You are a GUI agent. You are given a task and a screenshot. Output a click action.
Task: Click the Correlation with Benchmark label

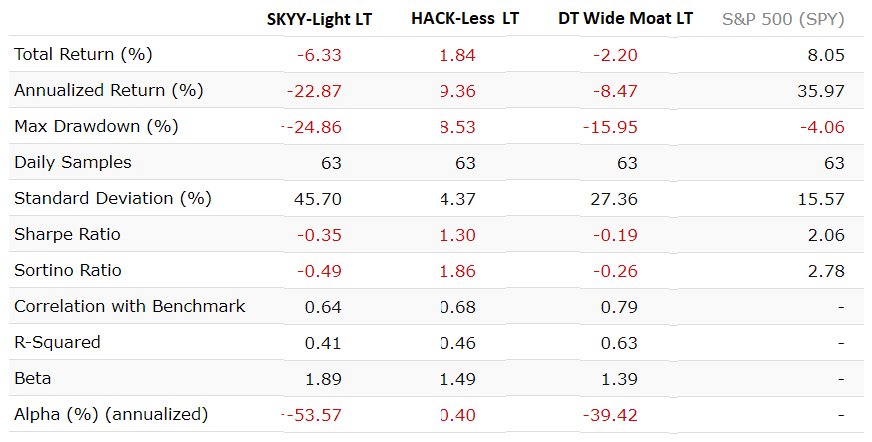point(130,306)
